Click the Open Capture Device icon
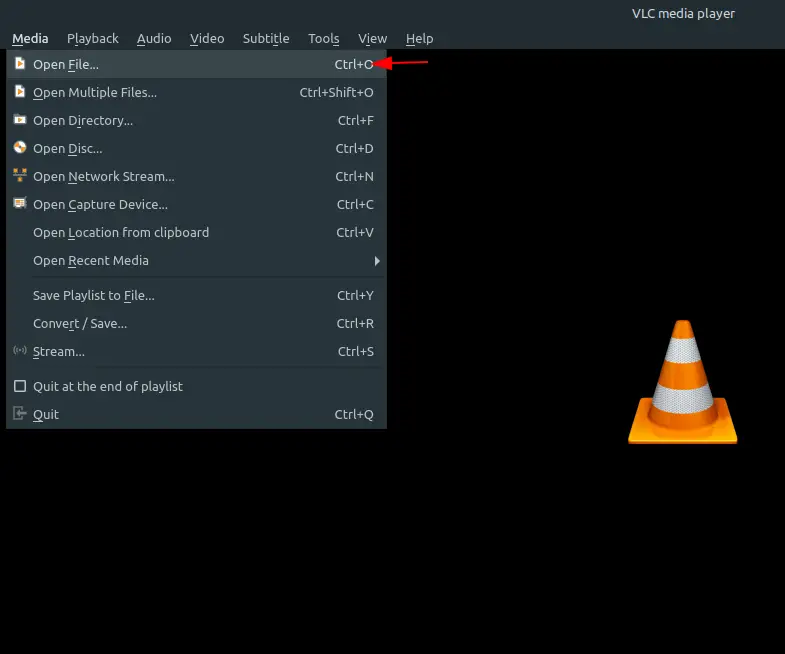 pyautogui.click(x=20, y=203)
